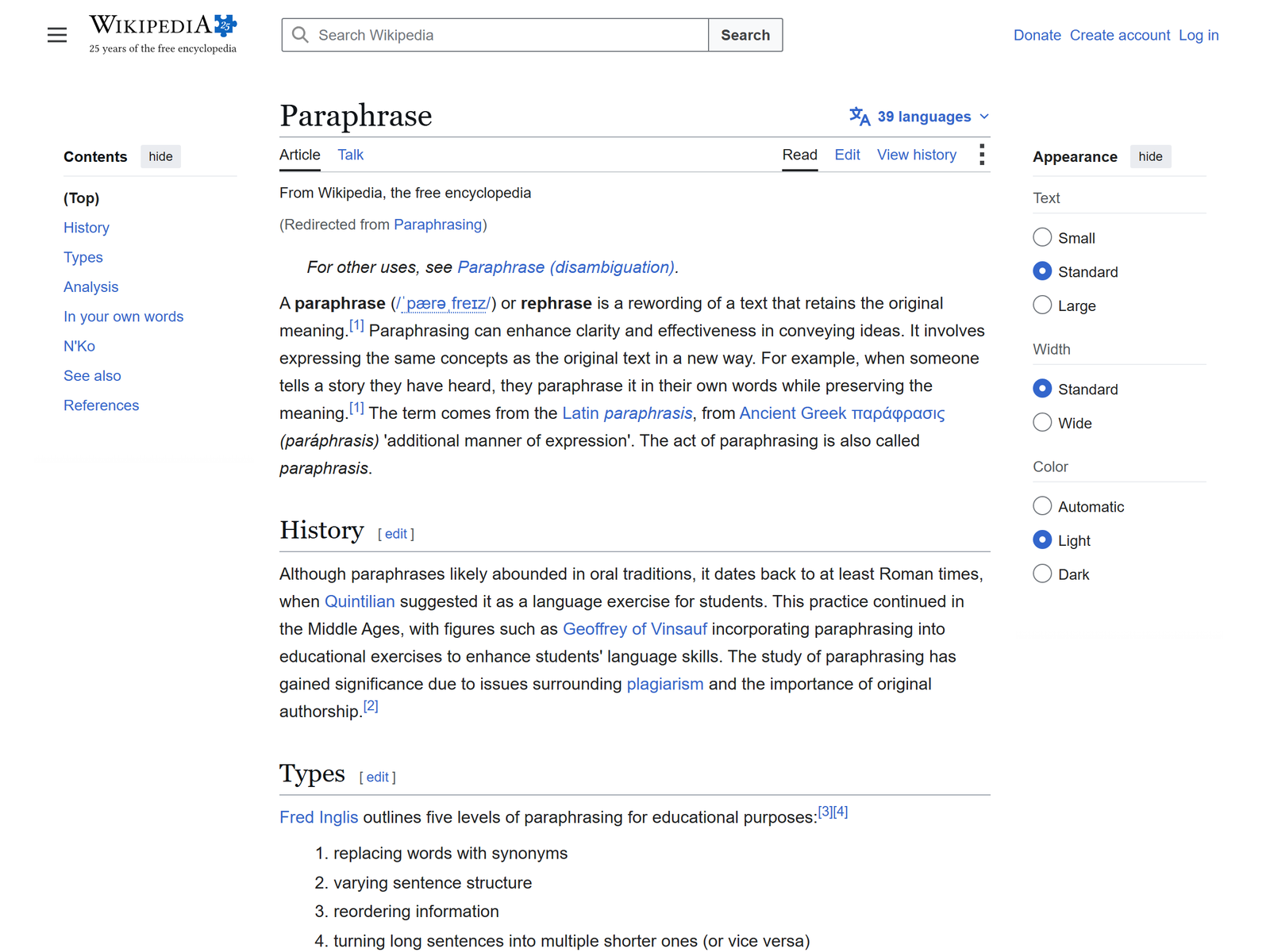Expand the 39 languages dropdown
This screenshot has width=1270, height=952.
(919, 117)
